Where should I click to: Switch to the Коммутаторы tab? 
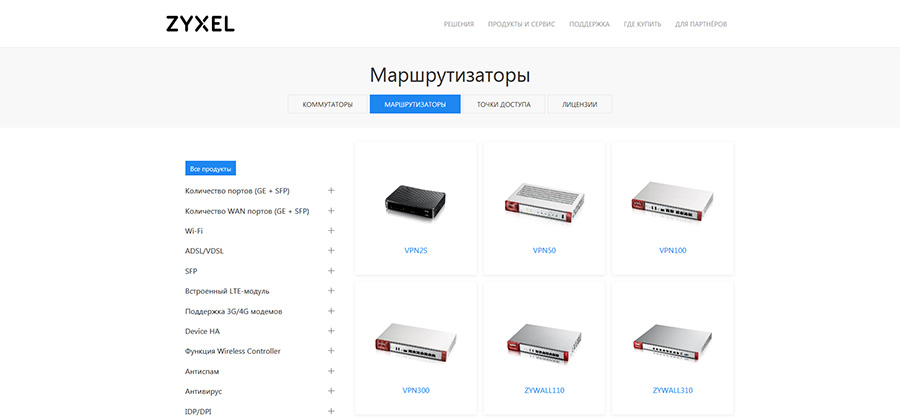tap(327, 104)
